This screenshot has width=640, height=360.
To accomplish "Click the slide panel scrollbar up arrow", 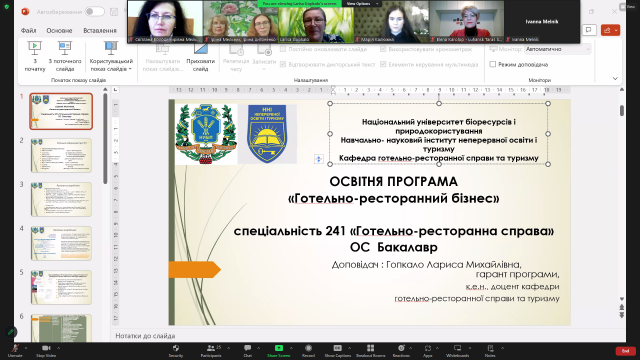I will point(105,89).
